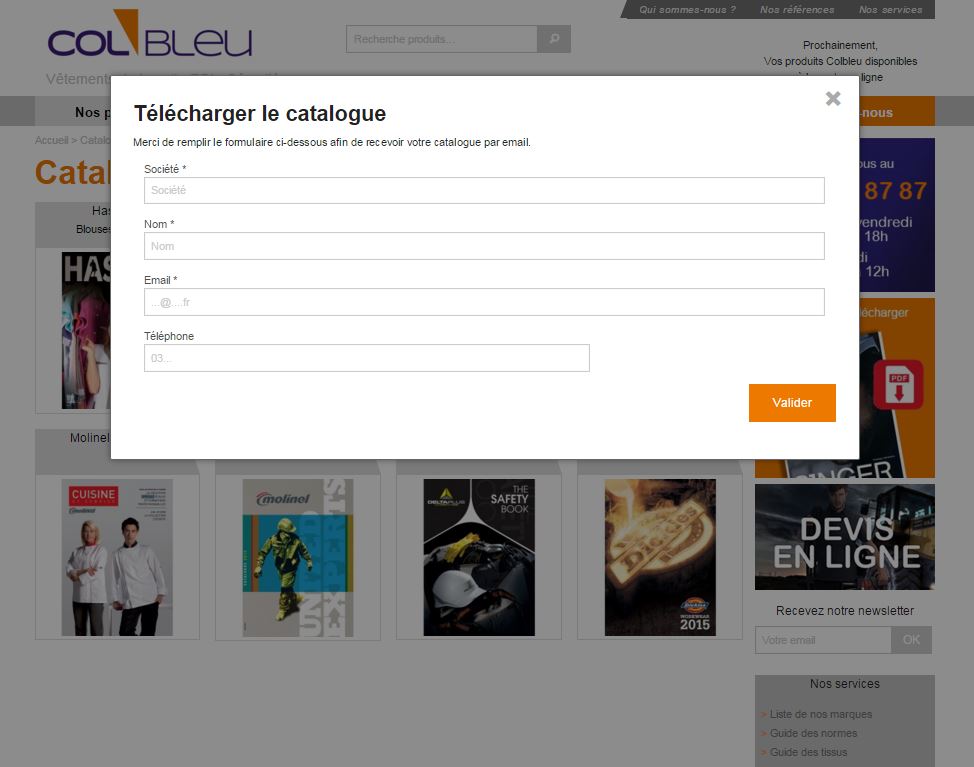
Task: Focus the Société input field
Action: tap(485, 191)
